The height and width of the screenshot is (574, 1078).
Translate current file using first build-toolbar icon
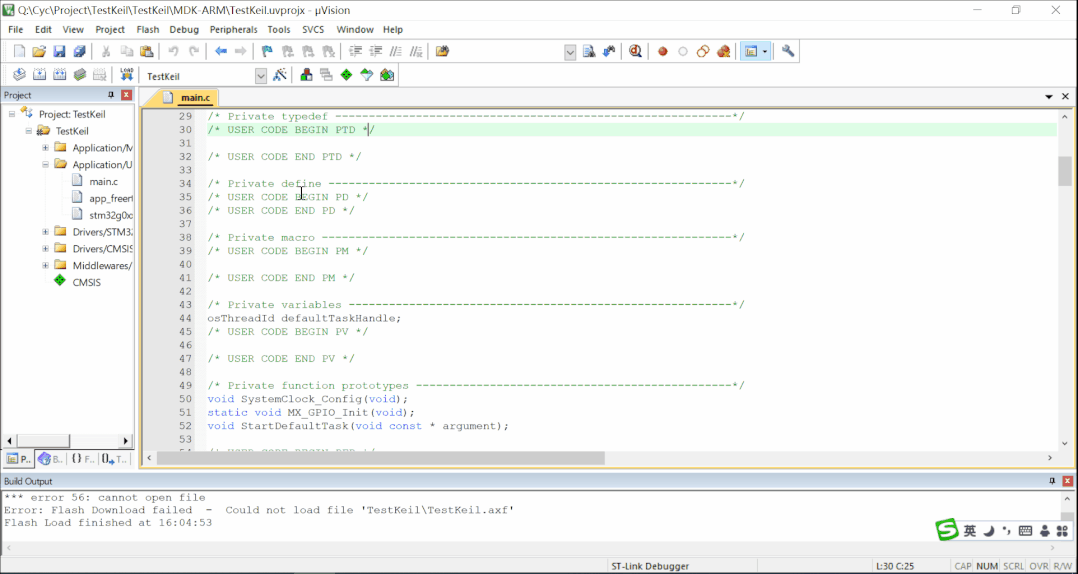pos(19,75)
